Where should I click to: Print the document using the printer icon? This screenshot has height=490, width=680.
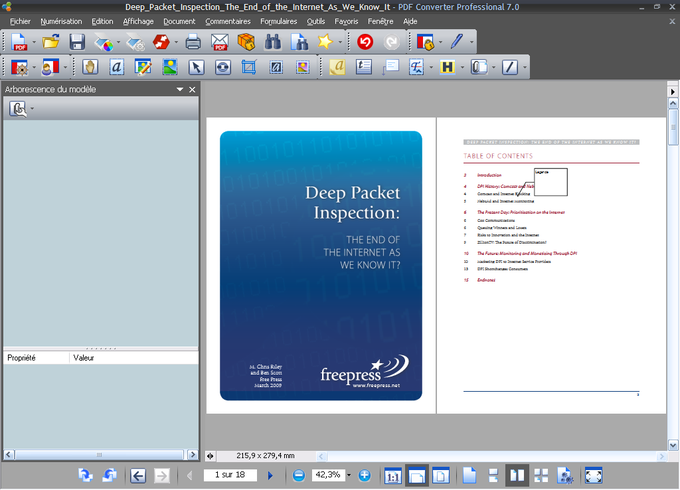[193, 42]
